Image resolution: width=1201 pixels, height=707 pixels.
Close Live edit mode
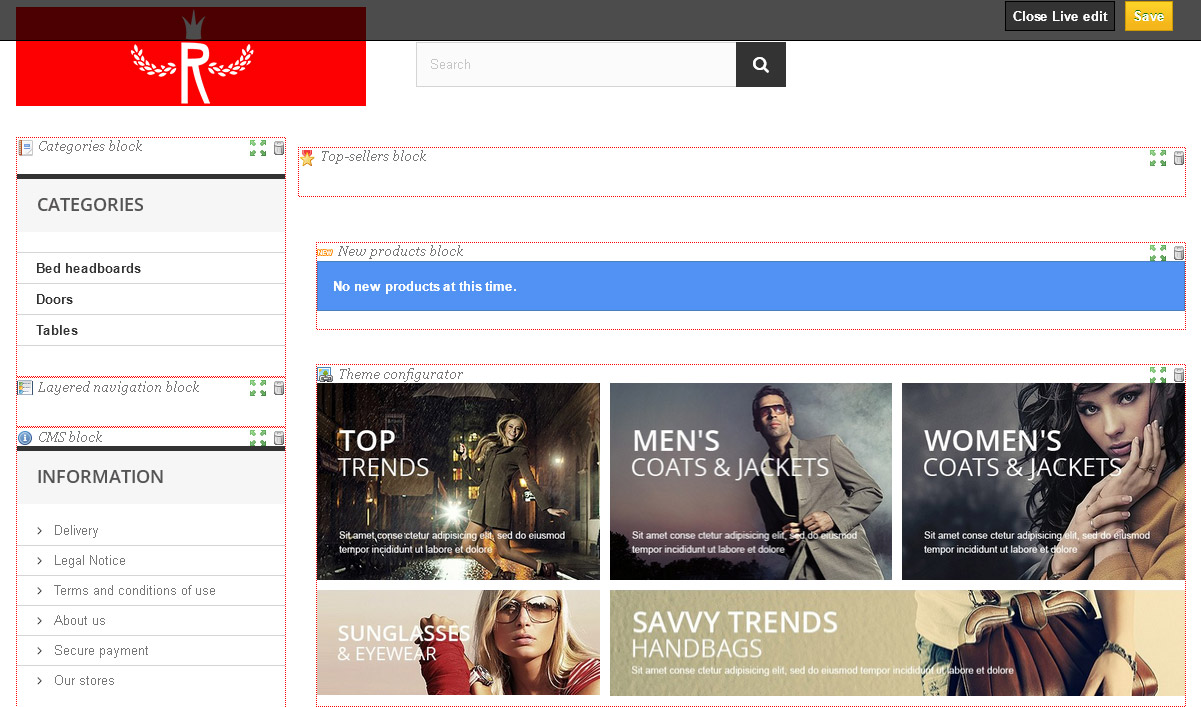(1060, 16)
